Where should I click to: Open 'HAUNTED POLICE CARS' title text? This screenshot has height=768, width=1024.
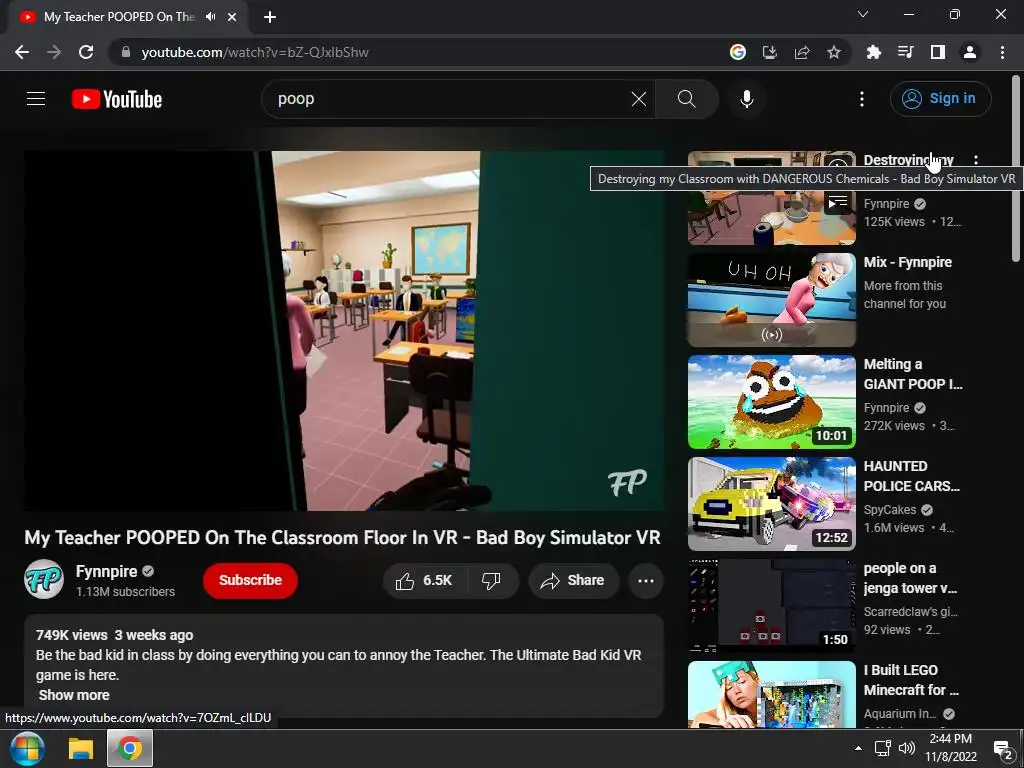coord(912,476)
